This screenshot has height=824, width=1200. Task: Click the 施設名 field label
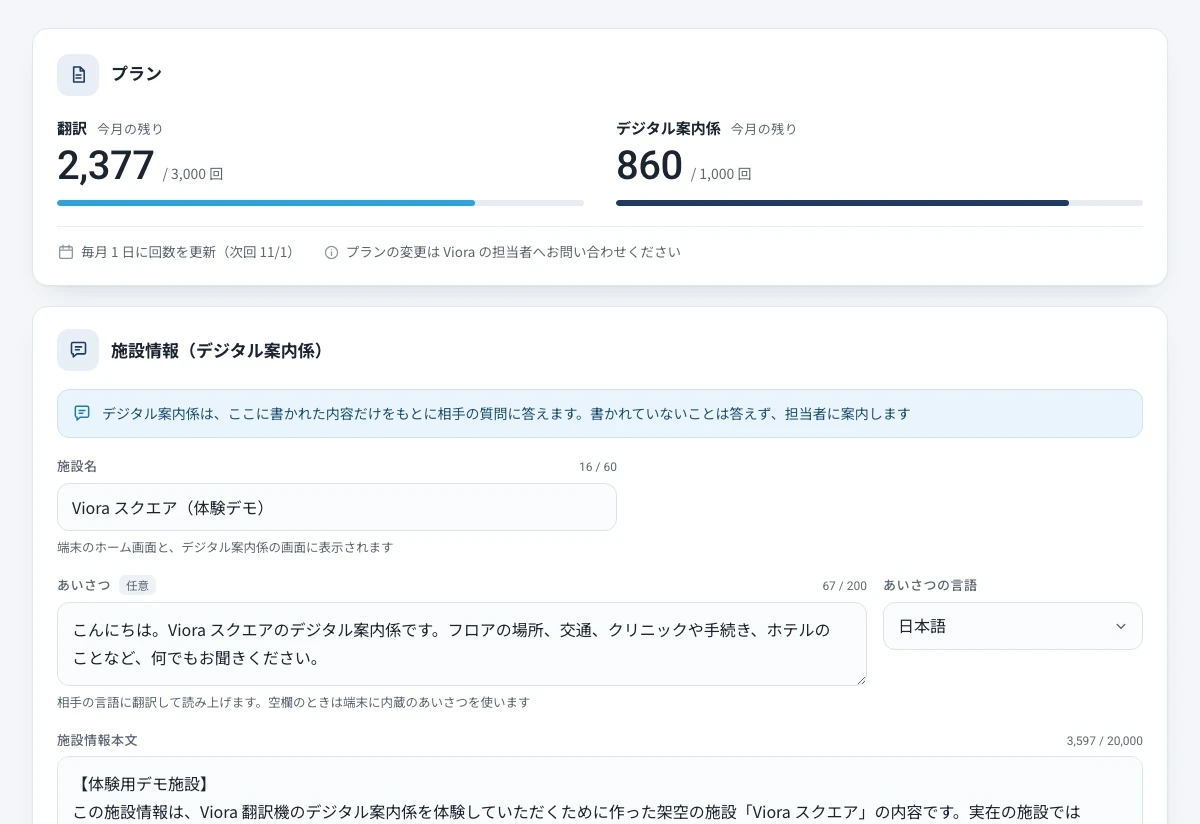77,466
